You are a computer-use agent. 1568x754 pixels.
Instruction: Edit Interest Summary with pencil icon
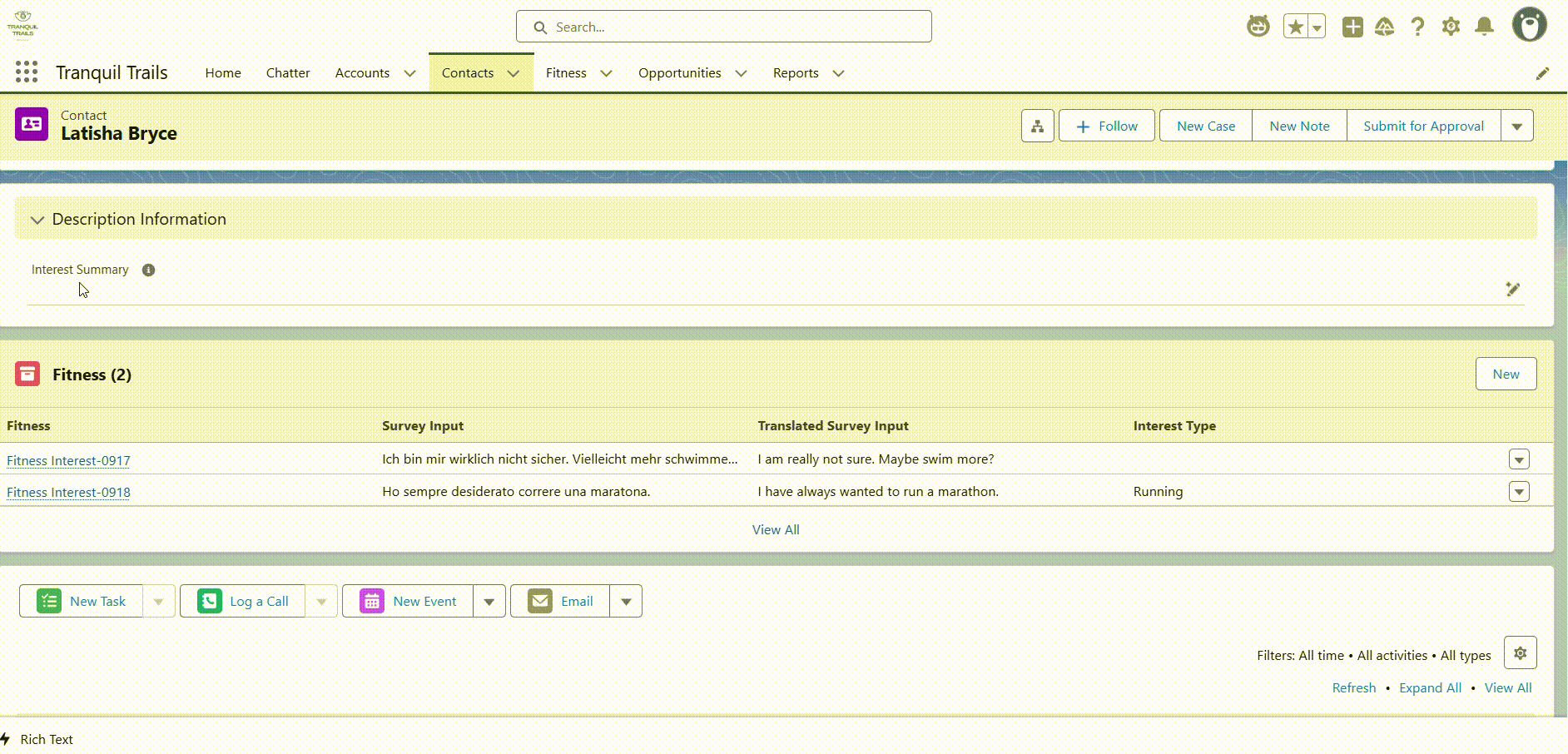[1512, 289]
